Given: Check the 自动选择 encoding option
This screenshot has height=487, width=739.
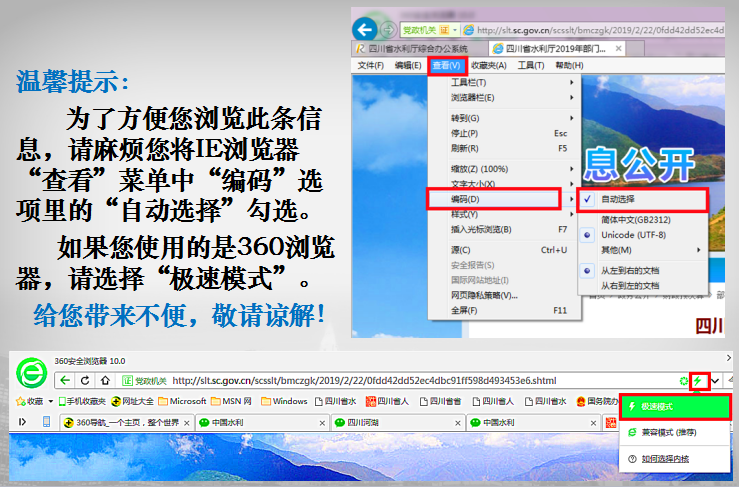Looking at the screenshot, I should pyautogui.click(x=642, y=199).
